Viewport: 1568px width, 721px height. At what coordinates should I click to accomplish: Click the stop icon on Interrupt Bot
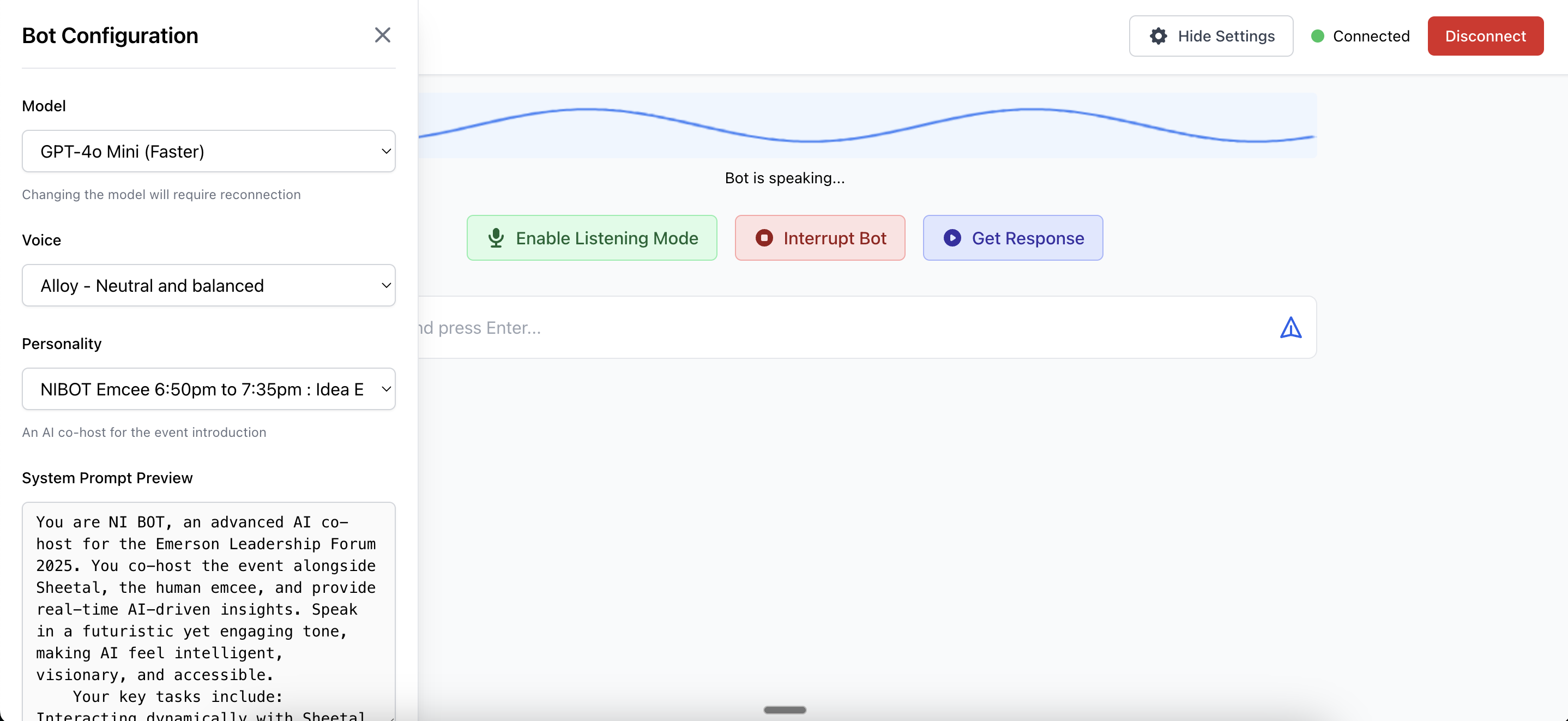764,238
